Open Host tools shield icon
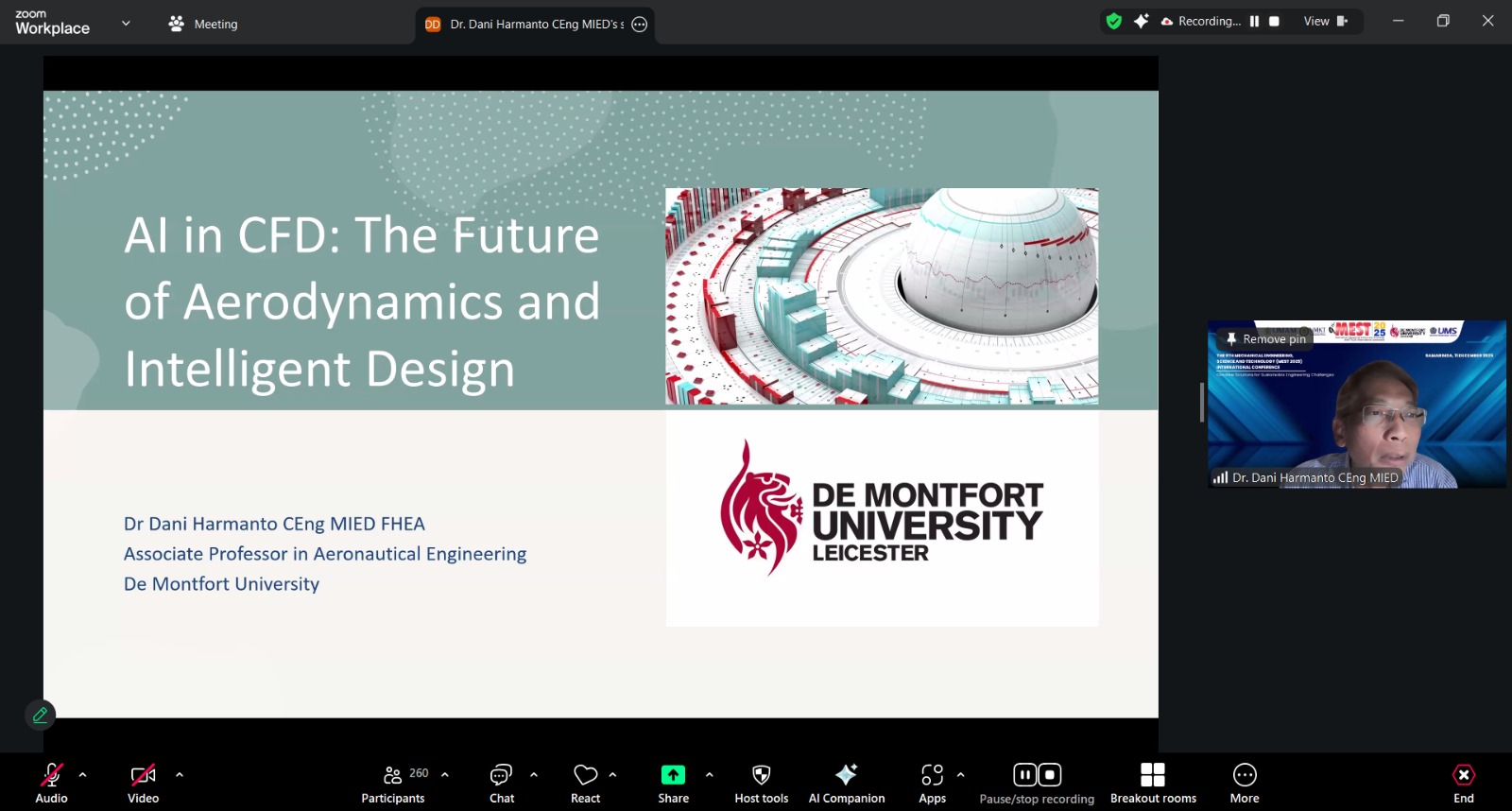The width and height of the screenshot is (1512, 811). (x=761, y=776)
